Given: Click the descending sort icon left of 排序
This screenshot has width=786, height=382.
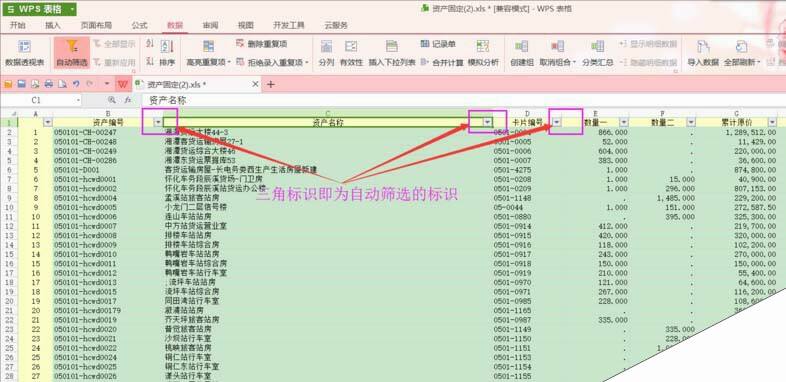Looking at the screenshot, I should (150, 62).
